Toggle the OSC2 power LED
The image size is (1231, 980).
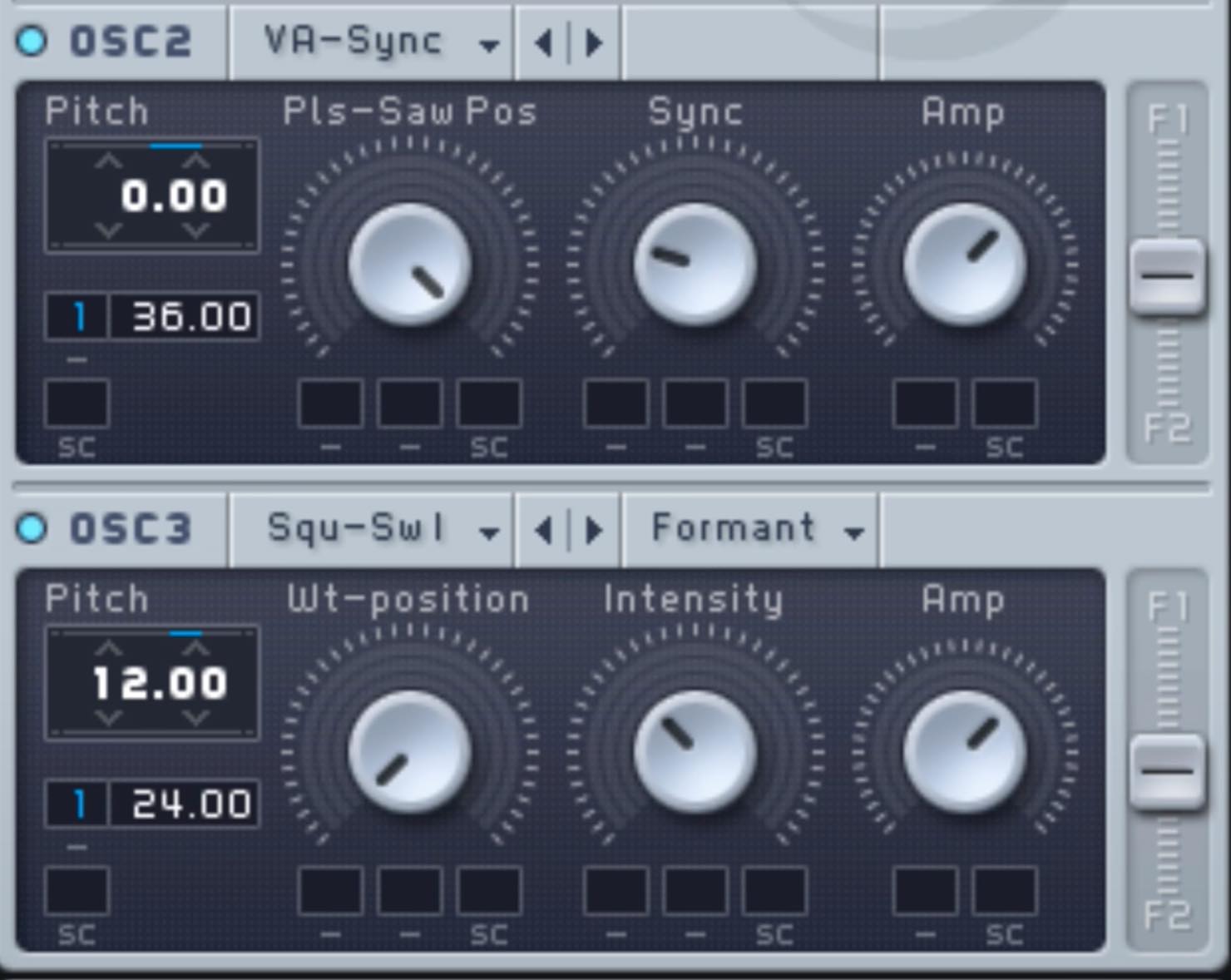click(32, 41)
